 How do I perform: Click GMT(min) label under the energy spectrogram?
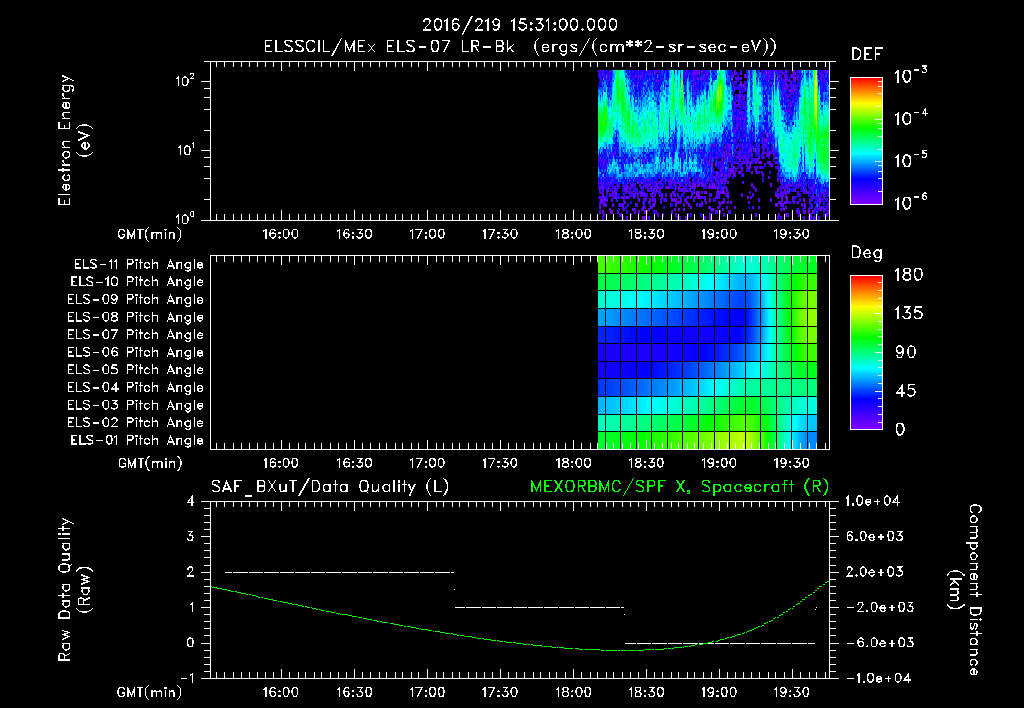click(x=150, y=234)
